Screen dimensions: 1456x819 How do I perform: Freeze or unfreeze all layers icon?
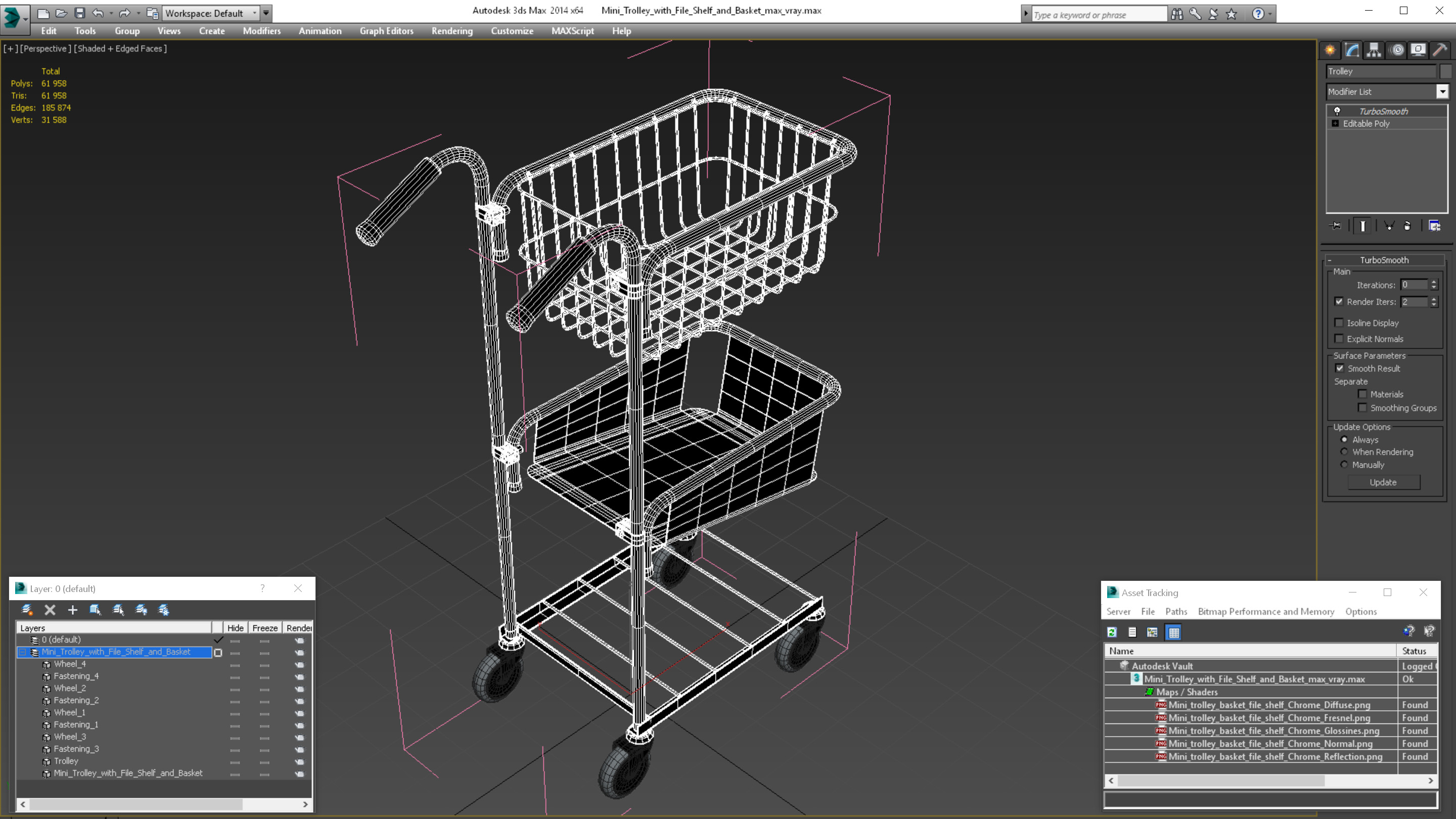point(164,610)
